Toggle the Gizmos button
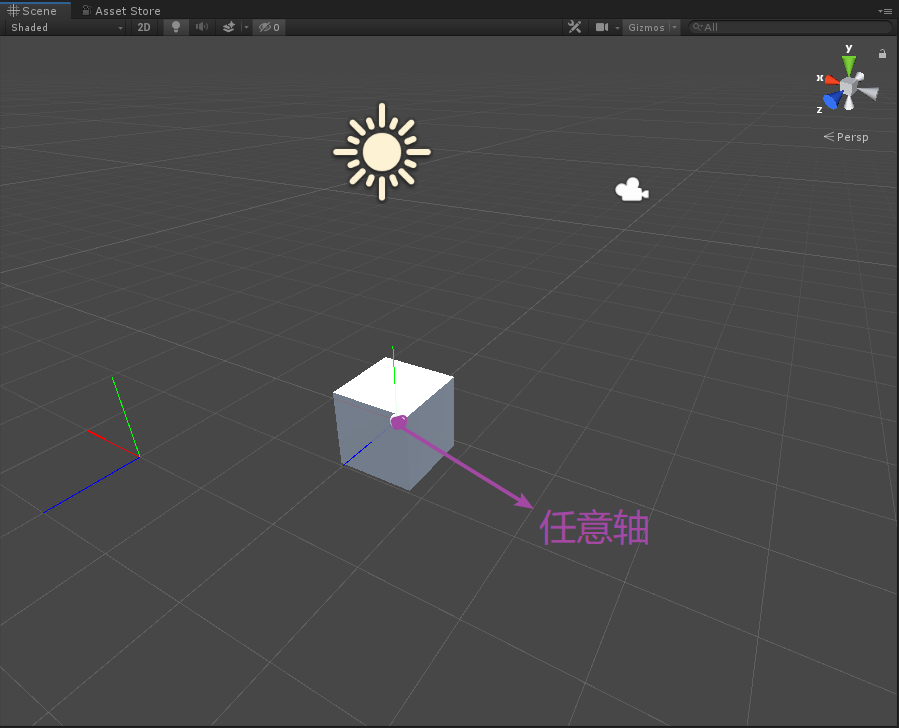Screen dimensions: 899x728 646,28
